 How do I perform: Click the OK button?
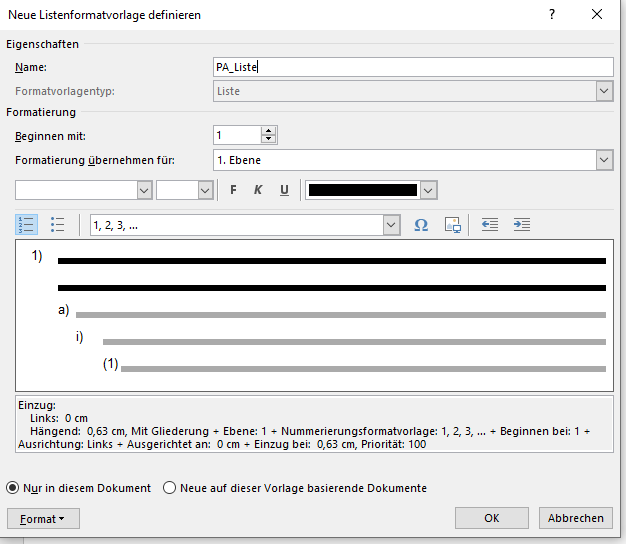(x=491, y=518)
